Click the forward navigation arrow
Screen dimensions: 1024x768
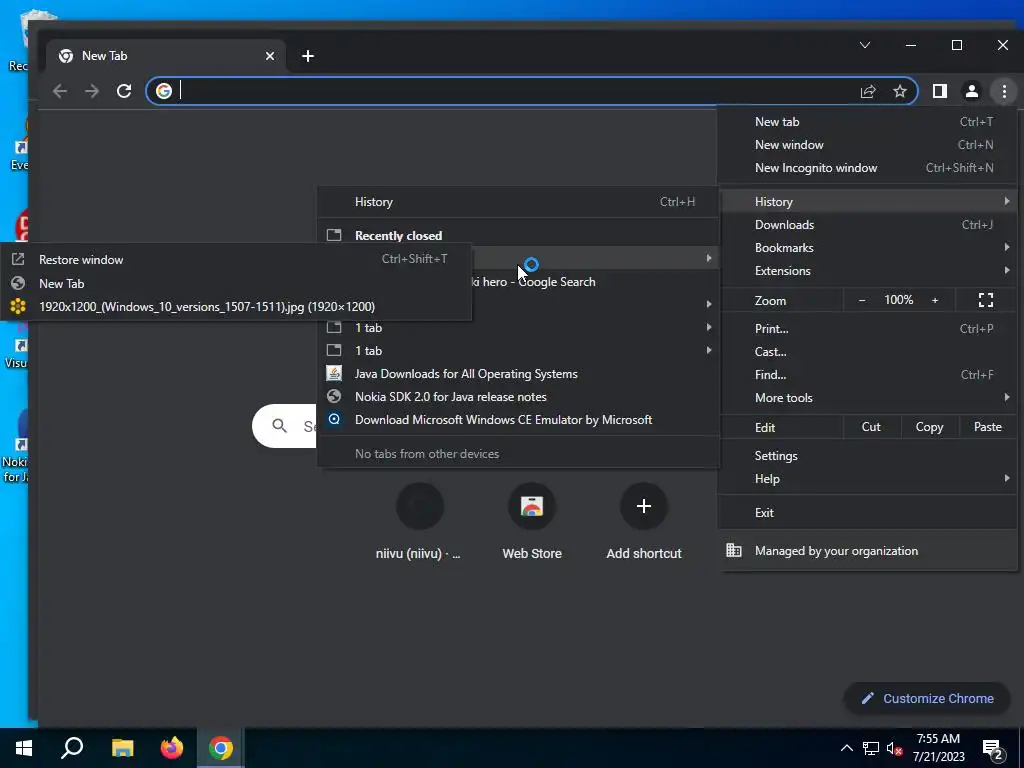[x=92, y=91]
